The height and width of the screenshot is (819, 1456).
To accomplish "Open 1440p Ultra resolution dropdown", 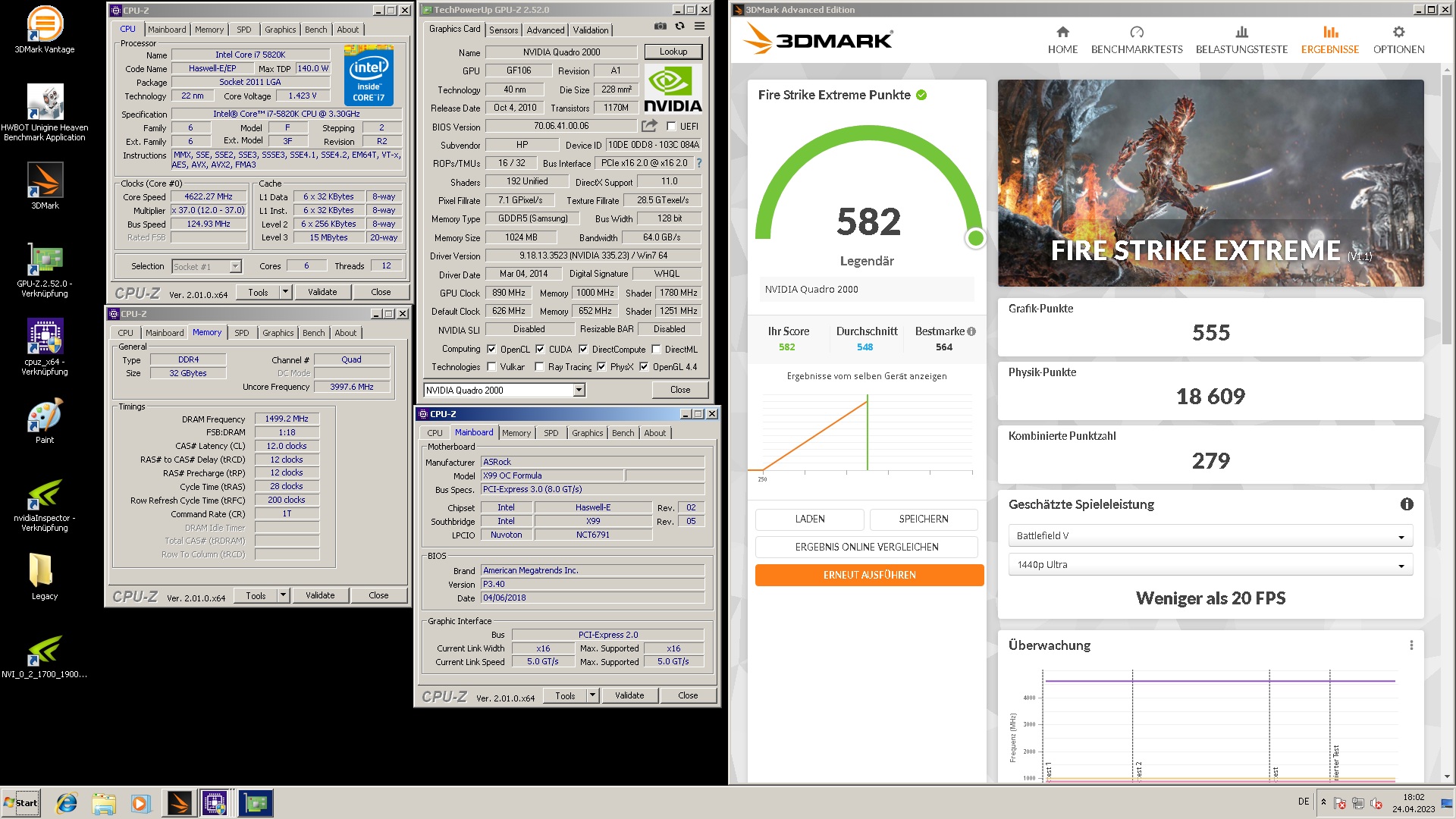I will pos(1210,565).
